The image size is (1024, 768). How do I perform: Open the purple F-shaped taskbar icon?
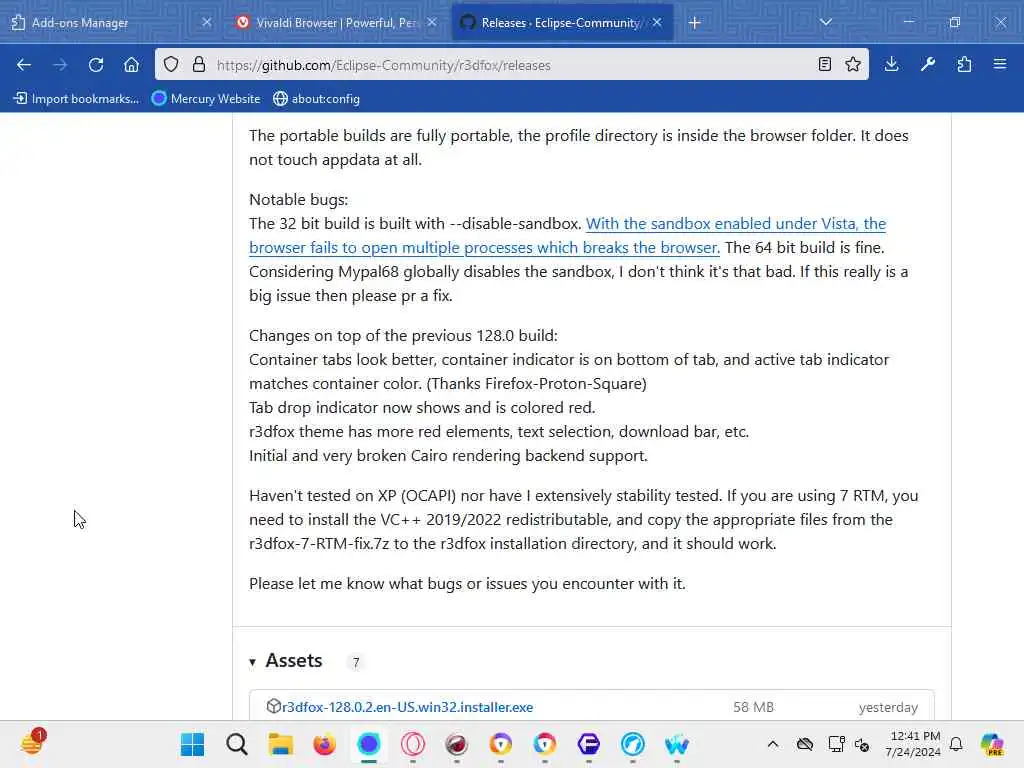point(588,744)
